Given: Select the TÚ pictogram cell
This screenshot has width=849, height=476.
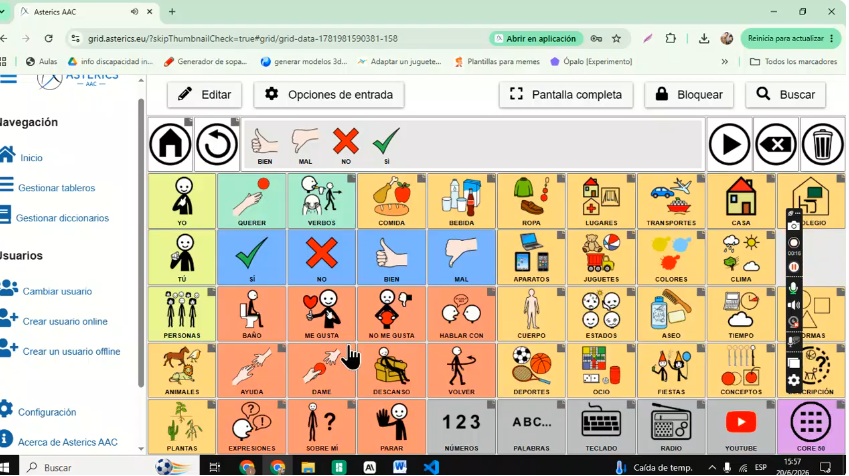Looking at the screenshot, I should click(182, 257).
